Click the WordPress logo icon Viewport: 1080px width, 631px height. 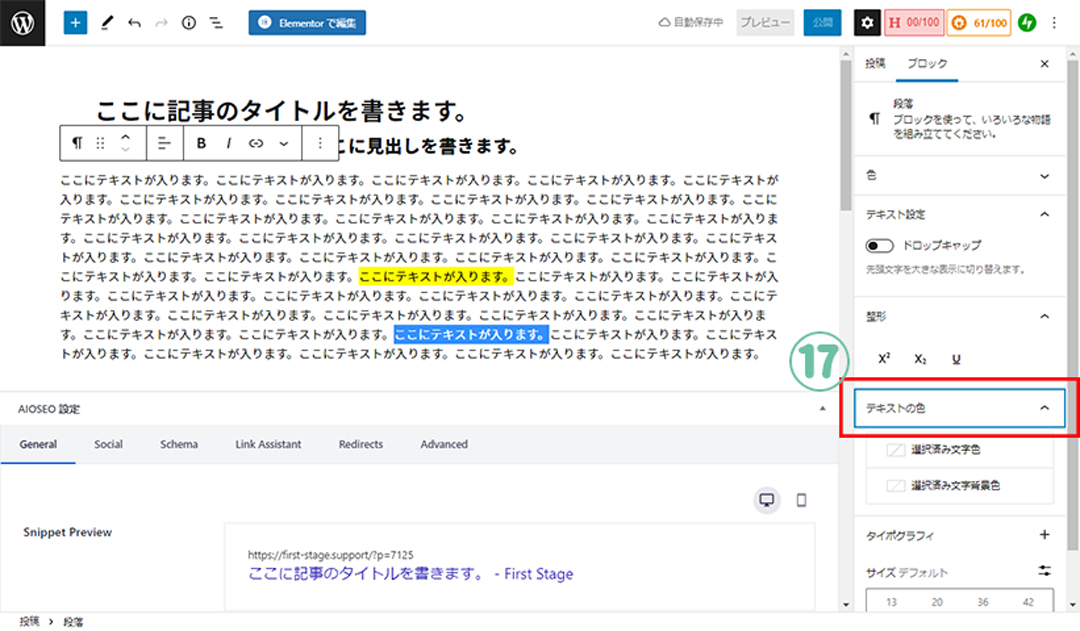coord(22,22)
